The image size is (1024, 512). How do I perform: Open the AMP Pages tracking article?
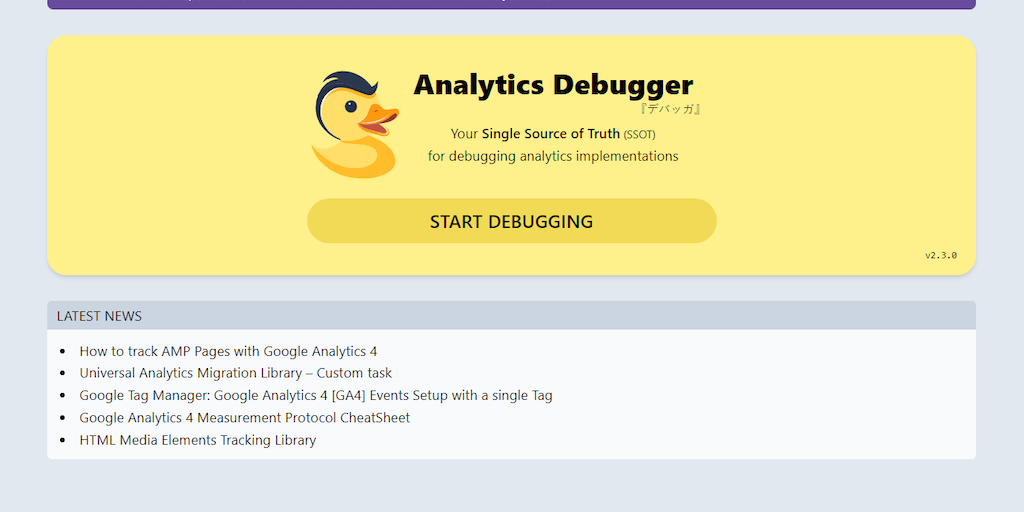tap(228, 351)
